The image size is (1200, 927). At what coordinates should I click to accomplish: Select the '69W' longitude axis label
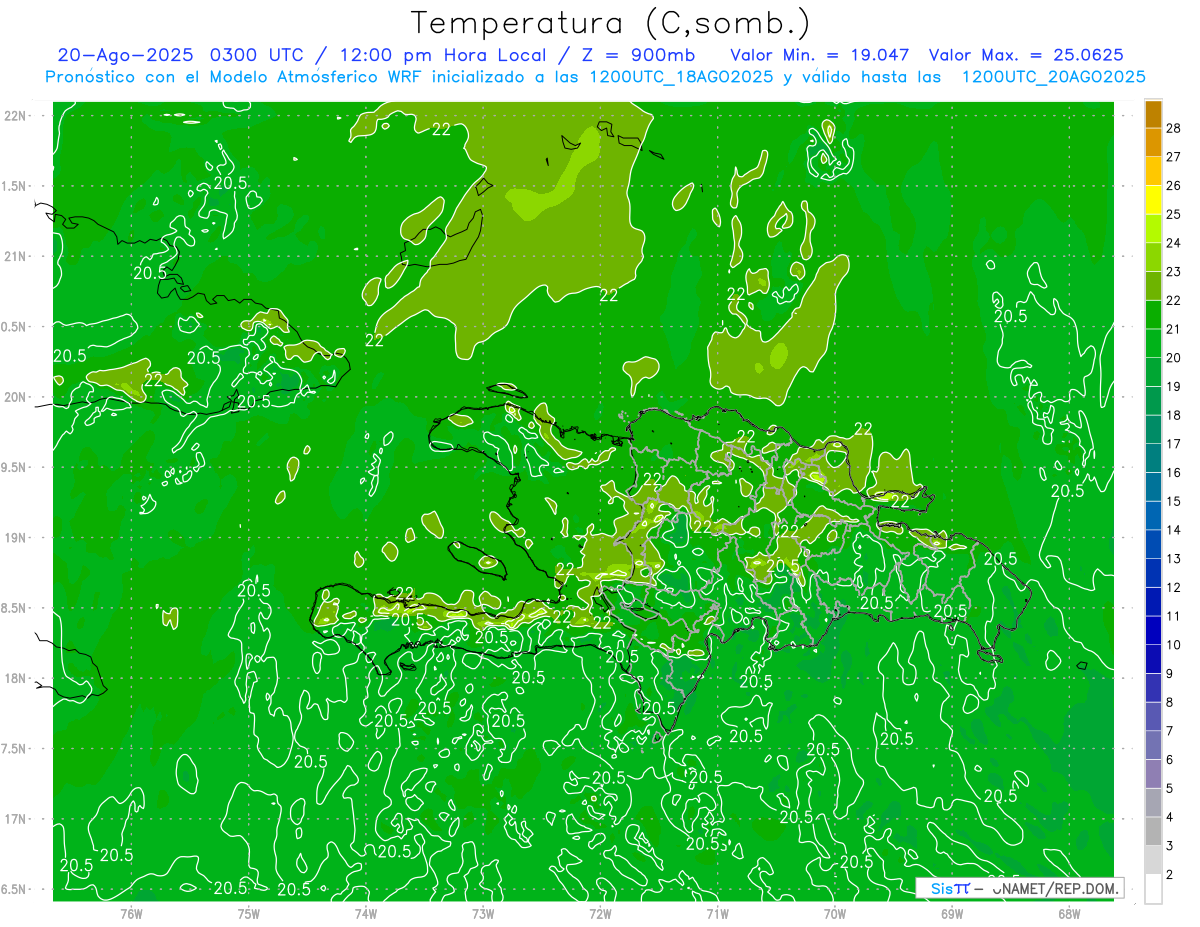[x=952, y=913]
